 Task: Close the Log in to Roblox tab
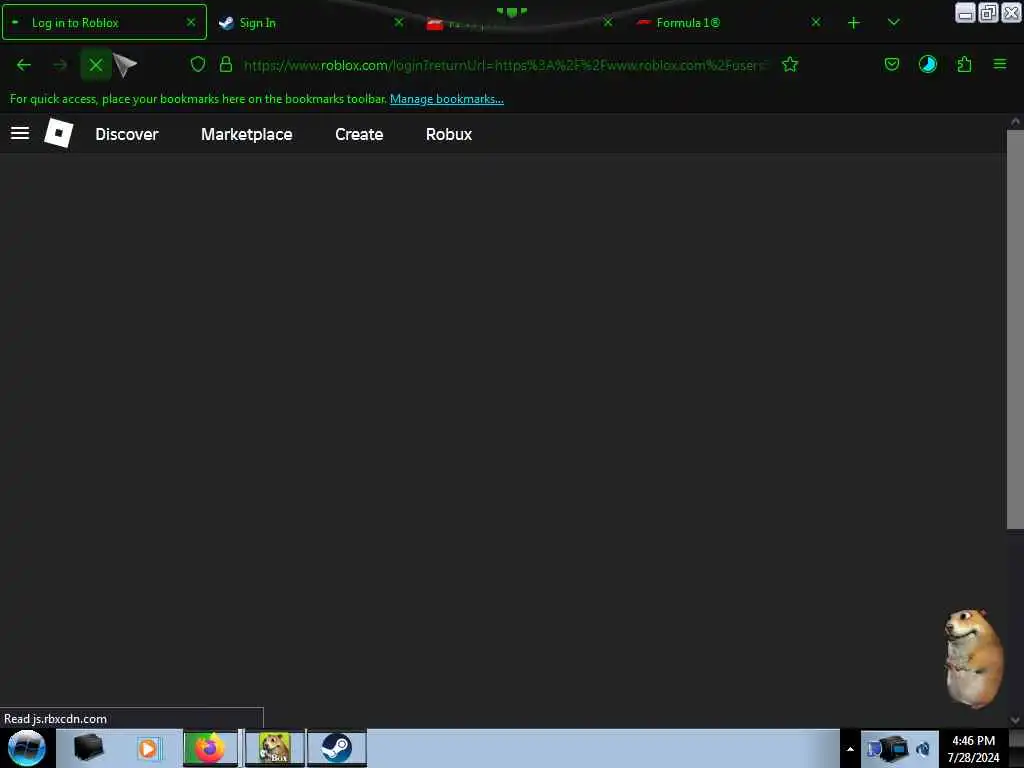(191, 22)
